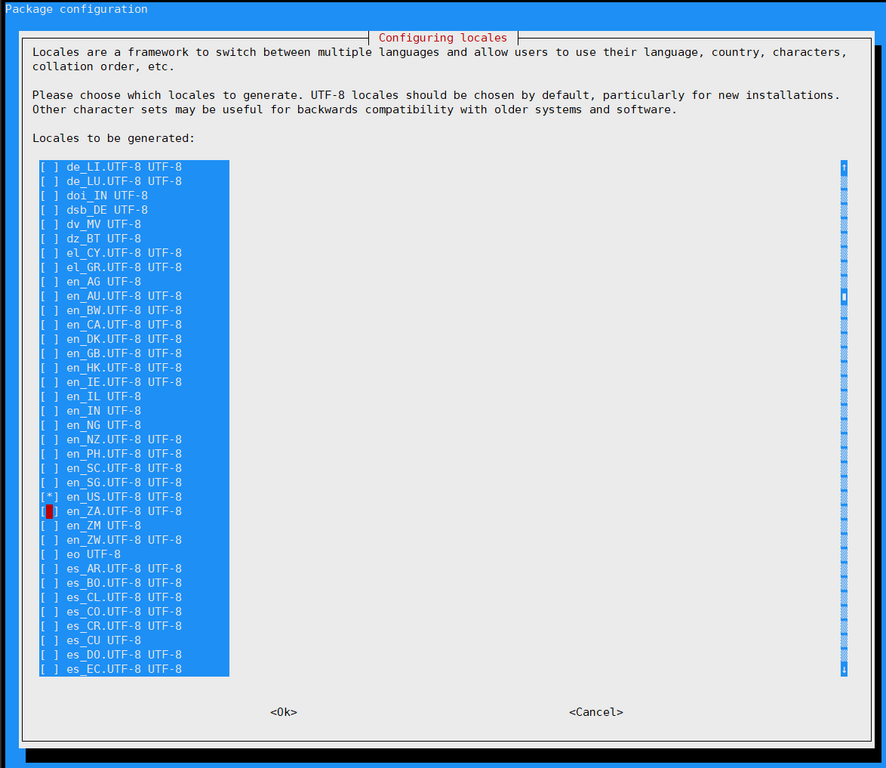Viewport: 886px width, 768px height.
Task: Toggle en_DK.UTF-8 locale generation
Action: (x=49, y=339)
